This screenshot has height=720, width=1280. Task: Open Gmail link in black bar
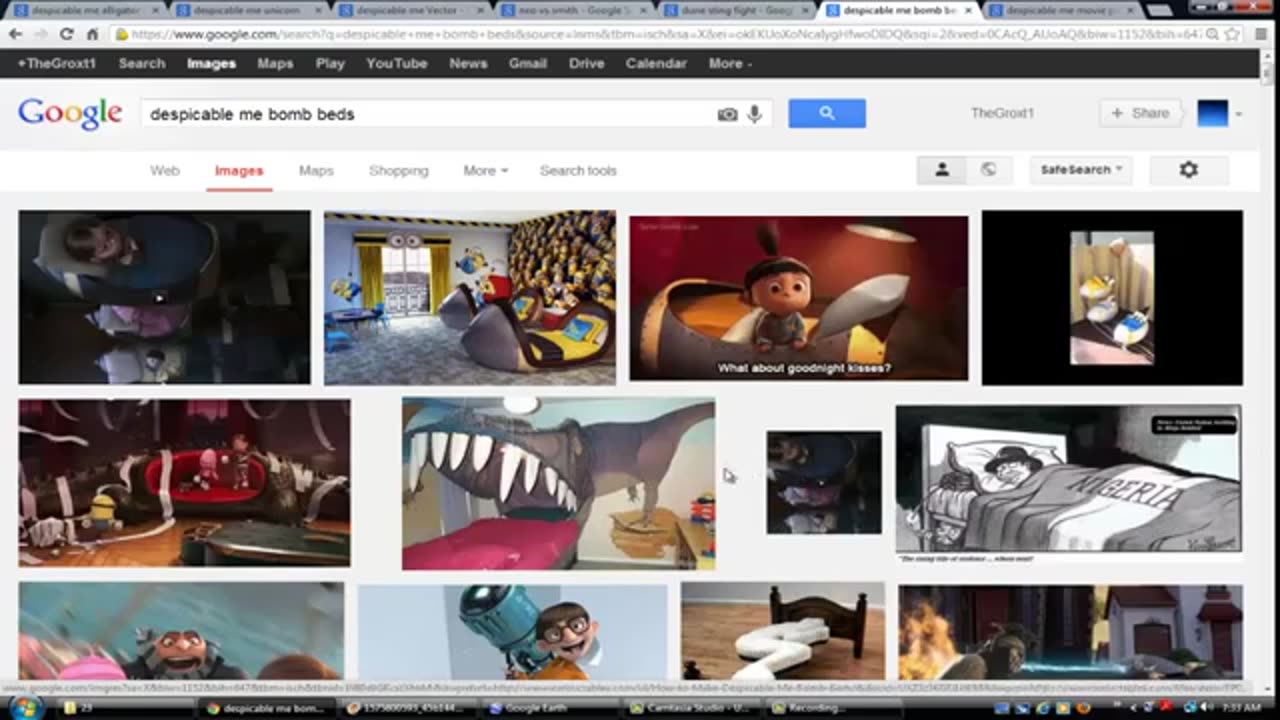(x=527, y=63)
